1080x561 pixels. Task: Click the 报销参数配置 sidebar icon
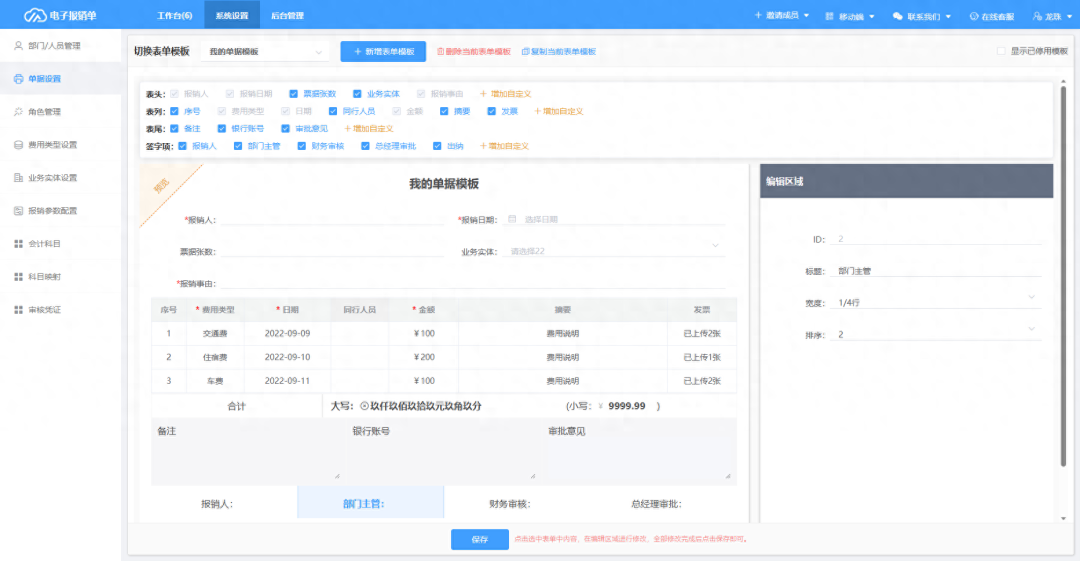(19, 211)
